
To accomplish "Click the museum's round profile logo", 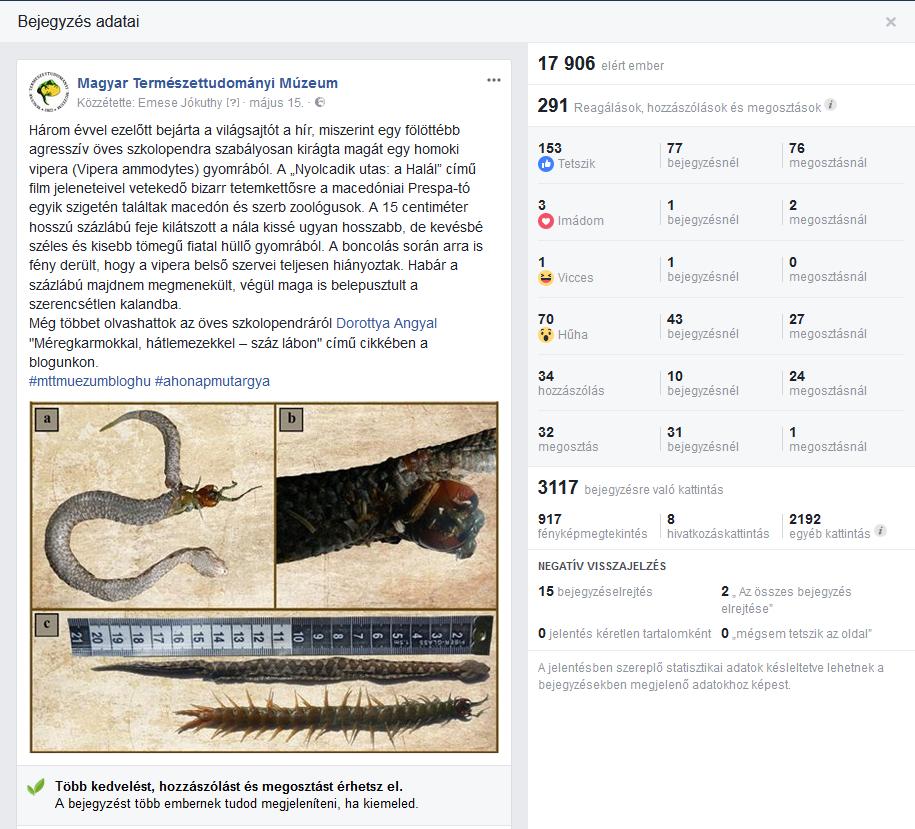I will tap(49, 92).
